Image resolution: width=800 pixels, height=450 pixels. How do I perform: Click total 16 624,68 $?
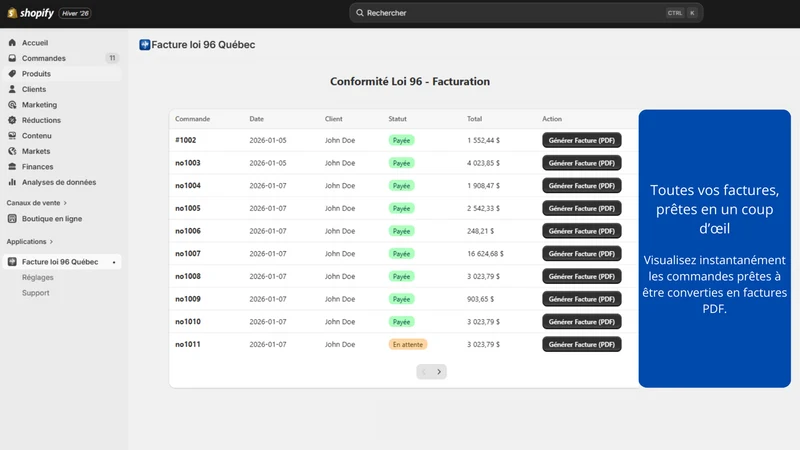point(485,254)
